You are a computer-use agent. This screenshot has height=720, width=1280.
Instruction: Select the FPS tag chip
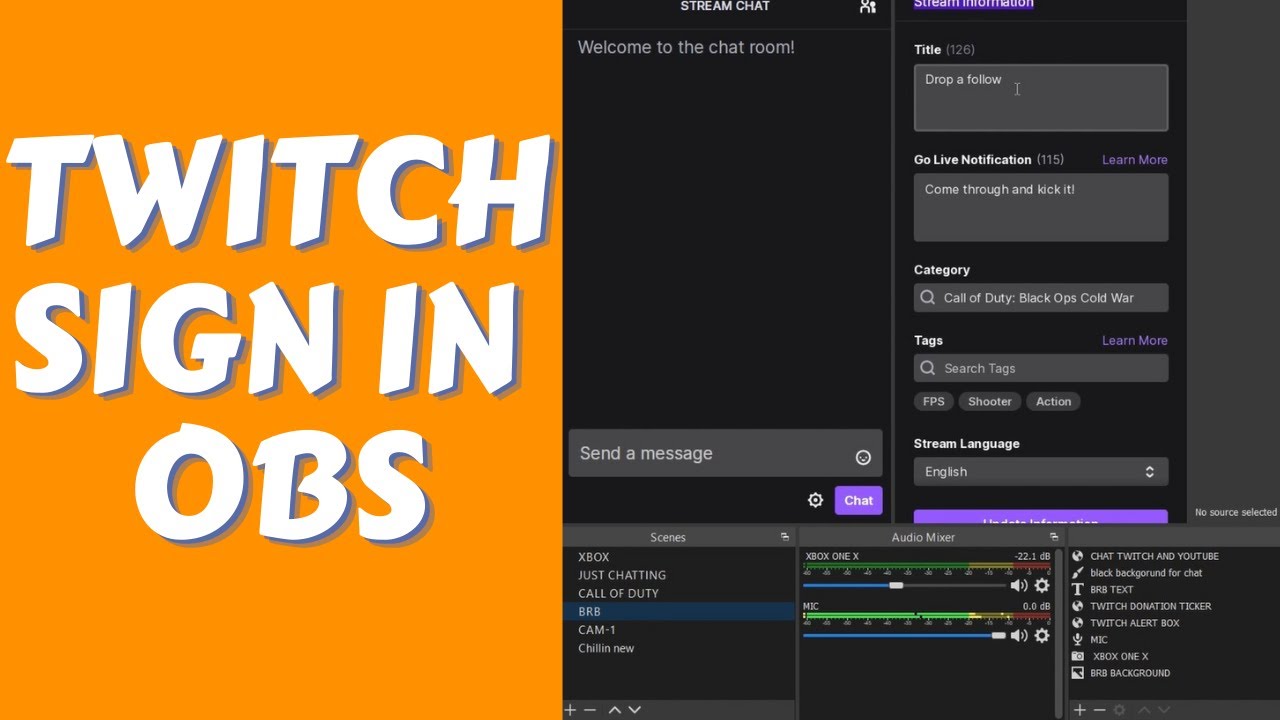[x=933, y=401]
